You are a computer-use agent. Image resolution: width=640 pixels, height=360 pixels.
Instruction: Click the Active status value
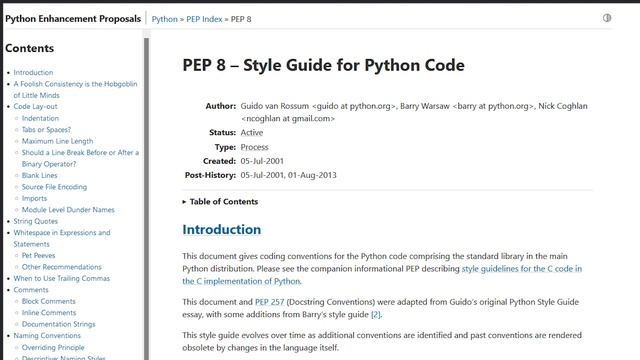(x=251, y=133)
